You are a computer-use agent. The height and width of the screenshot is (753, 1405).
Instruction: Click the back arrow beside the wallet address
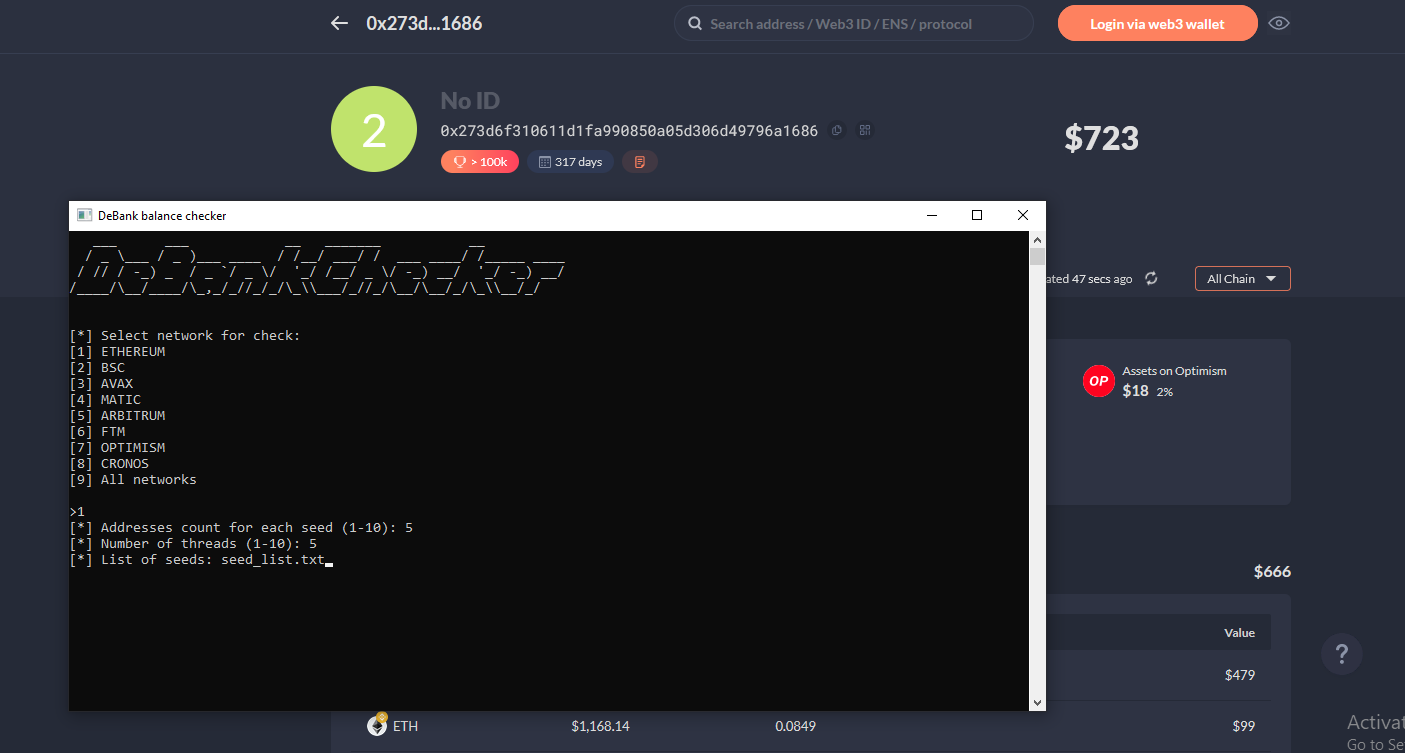coord(339,23)
